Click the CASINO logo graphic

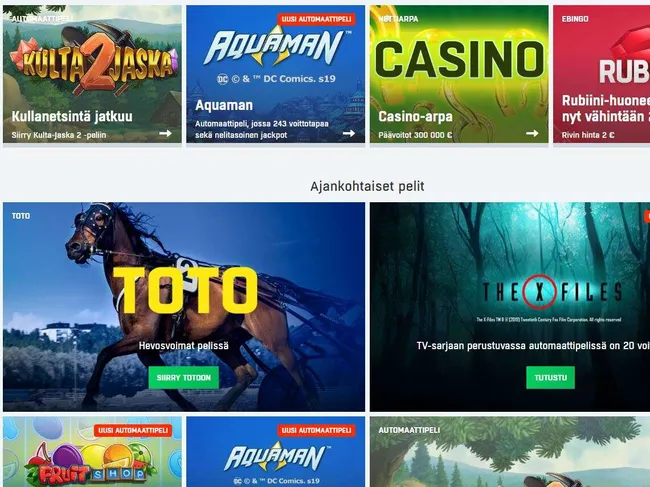coord(459,60)
